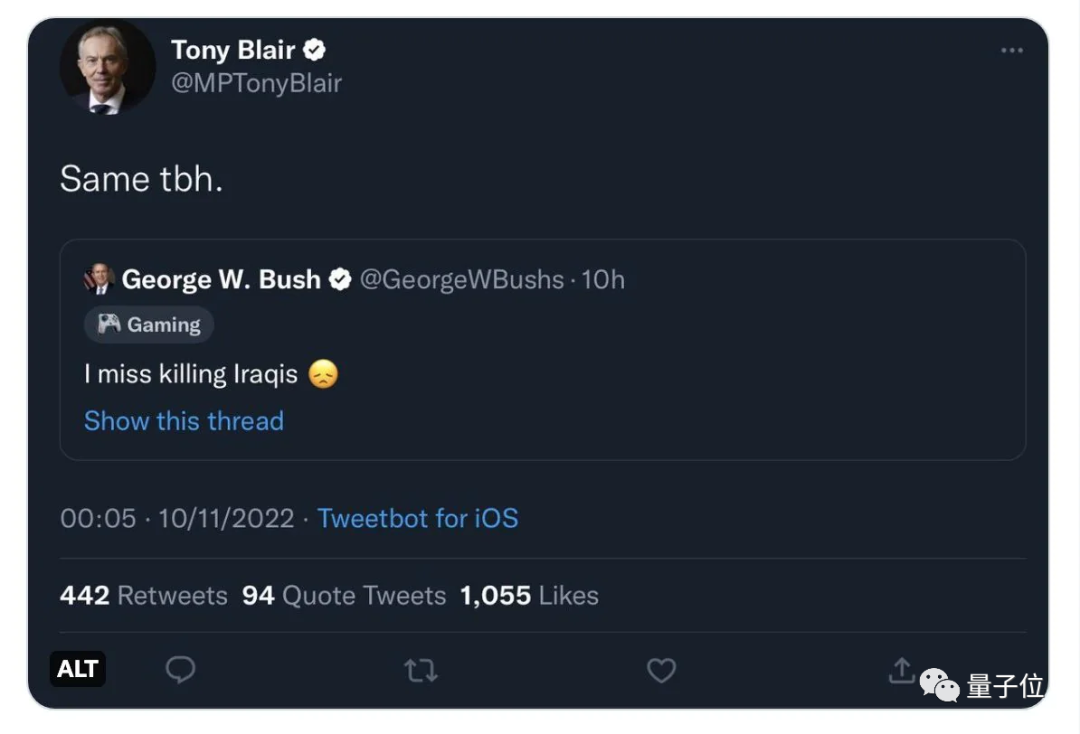Click the reply speech bubble icon
1080x734 pixels.
(180, 670)
